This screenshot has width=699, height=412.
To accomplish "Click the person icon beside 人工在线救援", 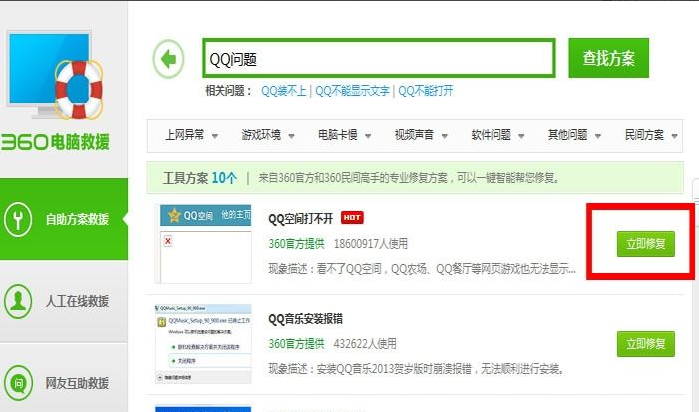I will [x=21, y=300].
